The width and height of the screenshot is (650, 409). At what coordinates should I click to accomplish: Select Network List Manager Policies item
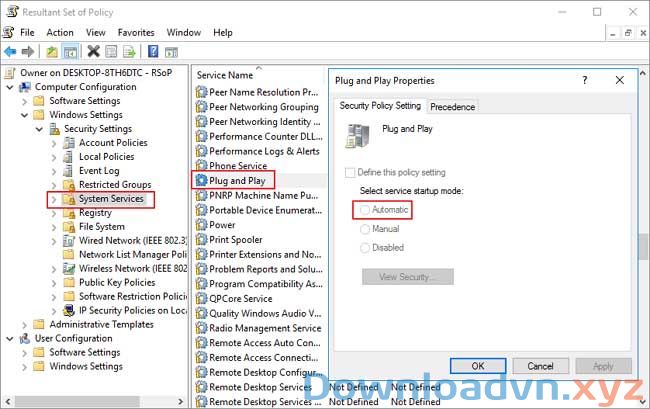[x=133, y=254]
